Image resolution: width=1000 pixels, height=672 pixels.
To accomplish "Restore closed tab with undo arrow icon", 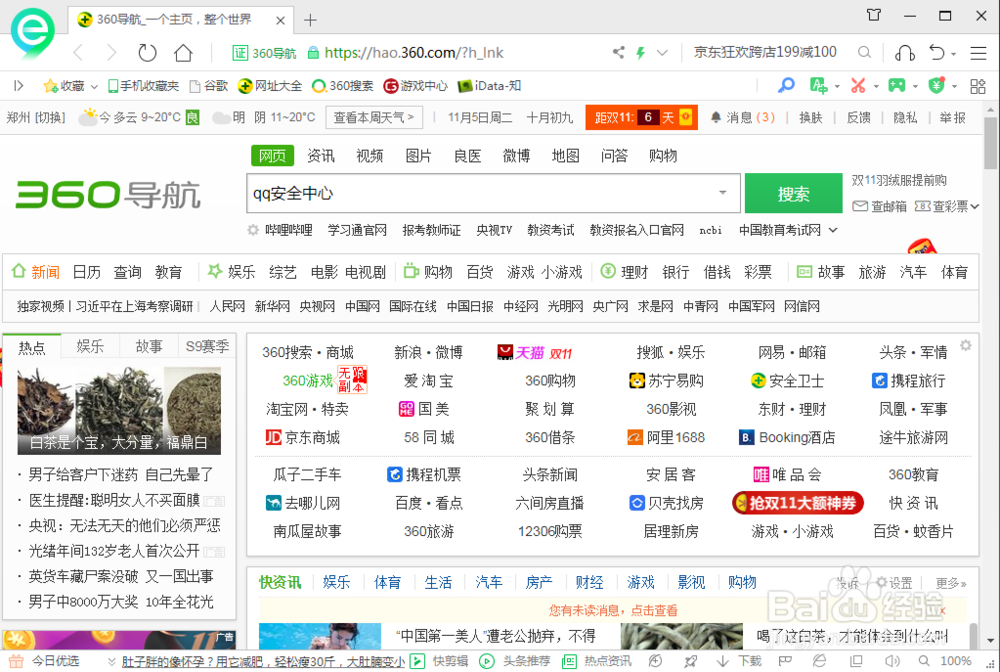I will [936, 52].
